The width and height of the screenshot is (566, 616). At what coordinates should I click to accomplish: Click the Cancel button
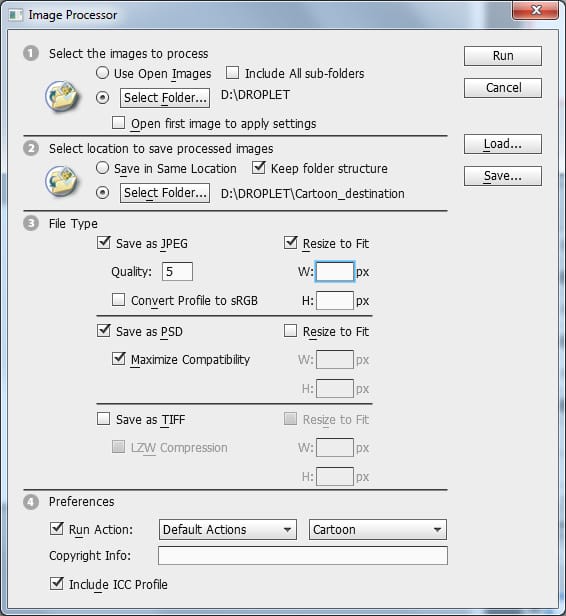click(x=503, y=88)
